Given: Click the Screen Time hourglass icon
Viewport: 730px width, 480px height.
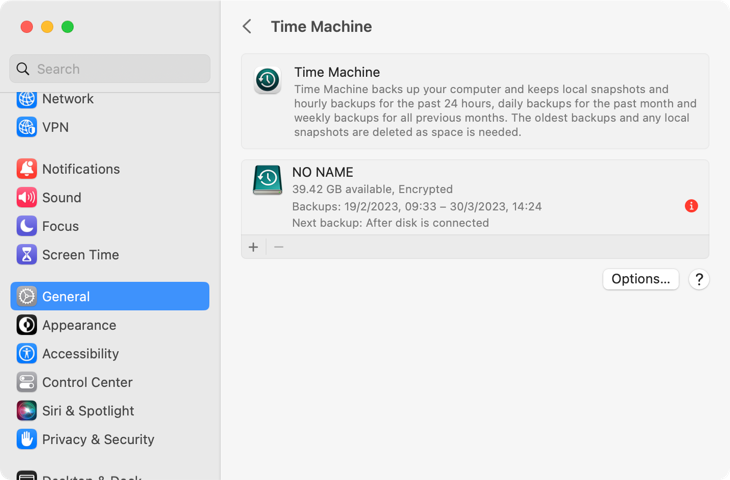Looking at the screenshot, I should click(x=27, y=255).
